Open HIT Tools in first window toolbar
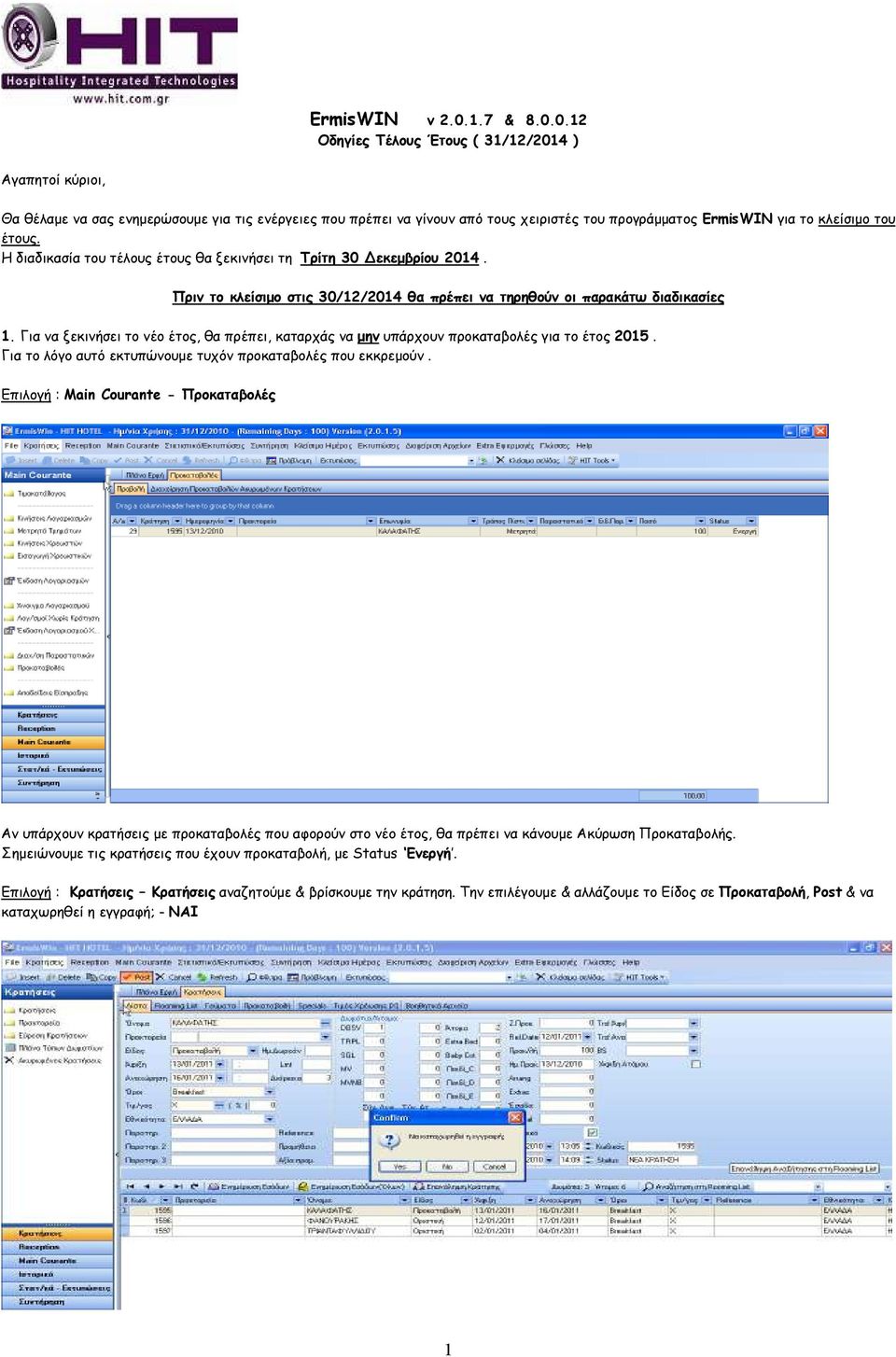Screen dimensions: 896x1357 pyautogui.click(x=592, y=460)
